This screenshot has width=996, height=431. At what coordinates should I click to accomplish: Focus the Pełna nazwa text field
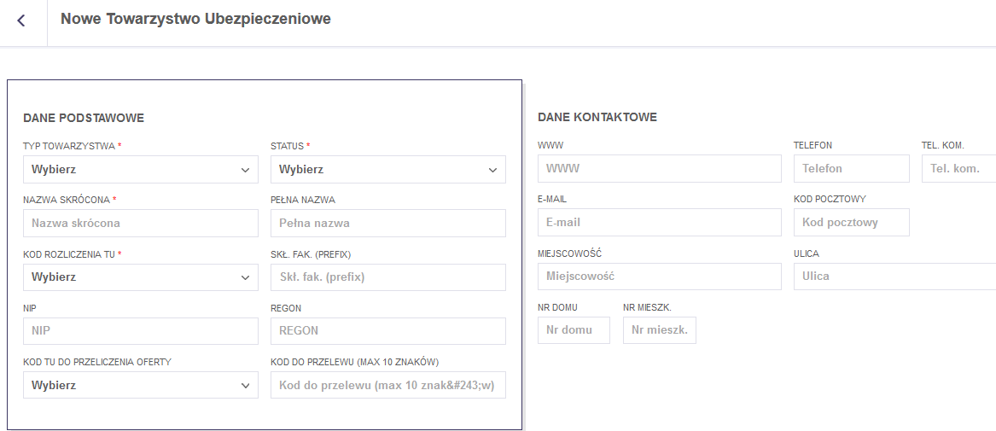click(388, 223)
